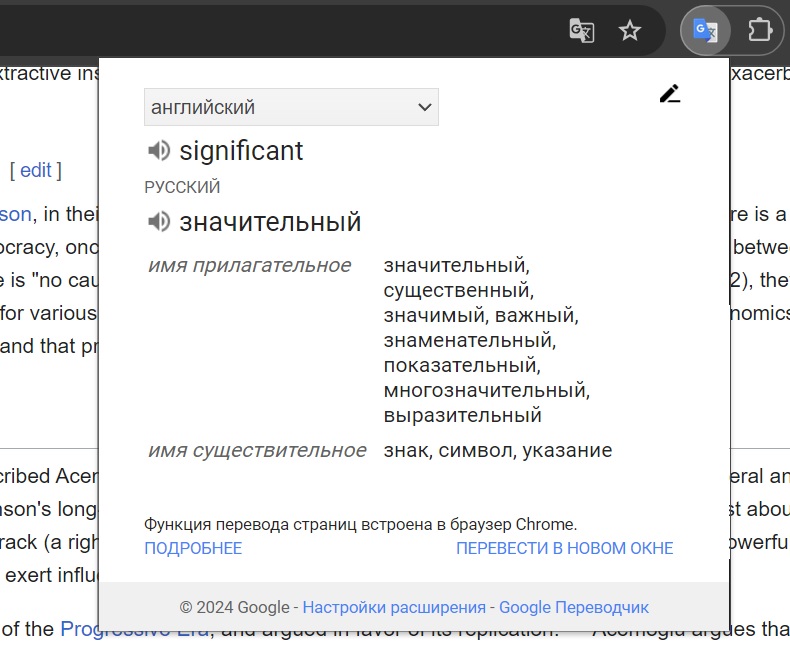Click synonym 'существенный'
Screen dimensions: 790x647
pyautogui.click(x=458, y=290)
